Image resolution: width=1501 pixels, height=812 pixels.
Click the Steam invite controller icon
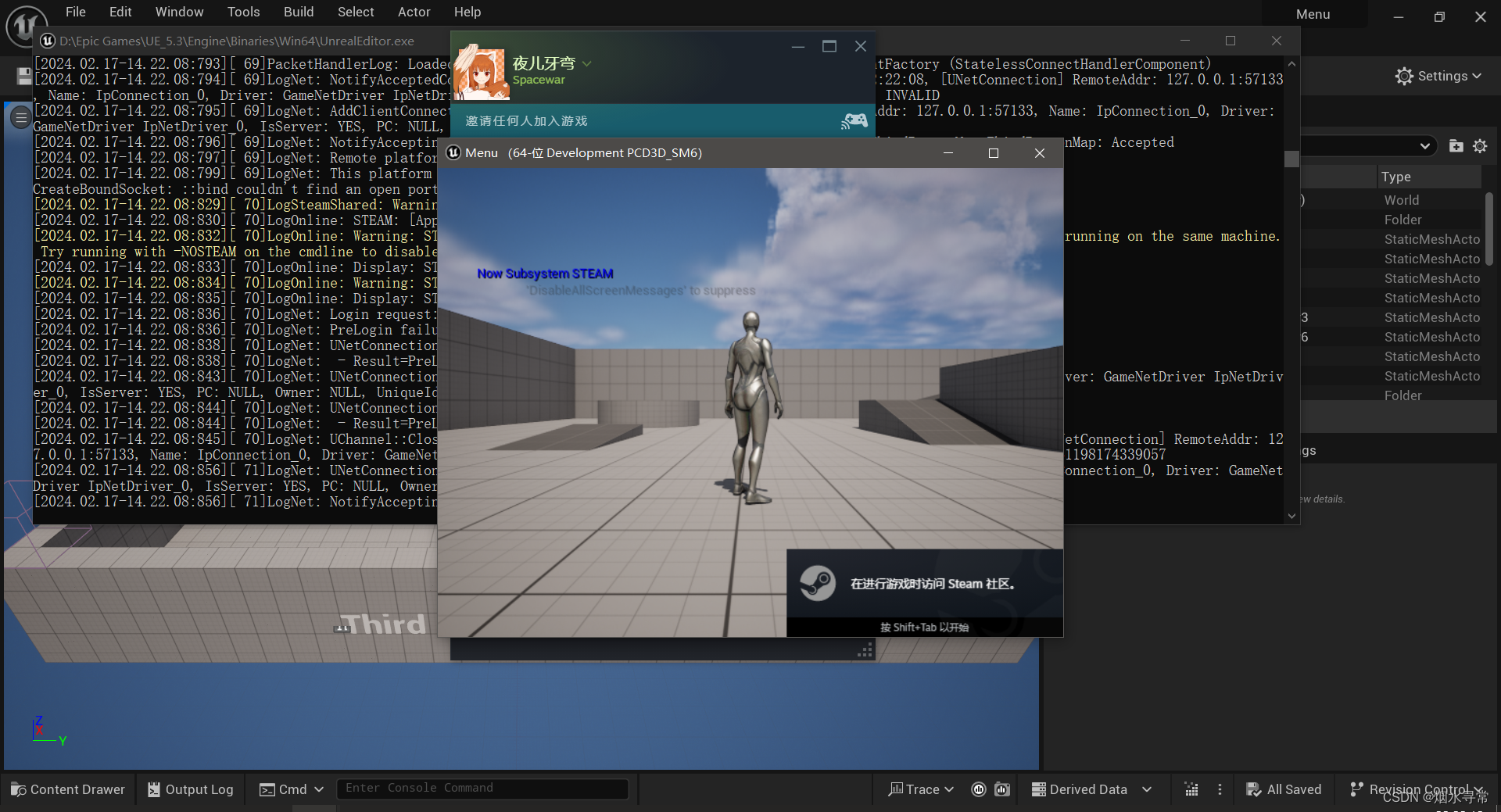pos(854,120)
